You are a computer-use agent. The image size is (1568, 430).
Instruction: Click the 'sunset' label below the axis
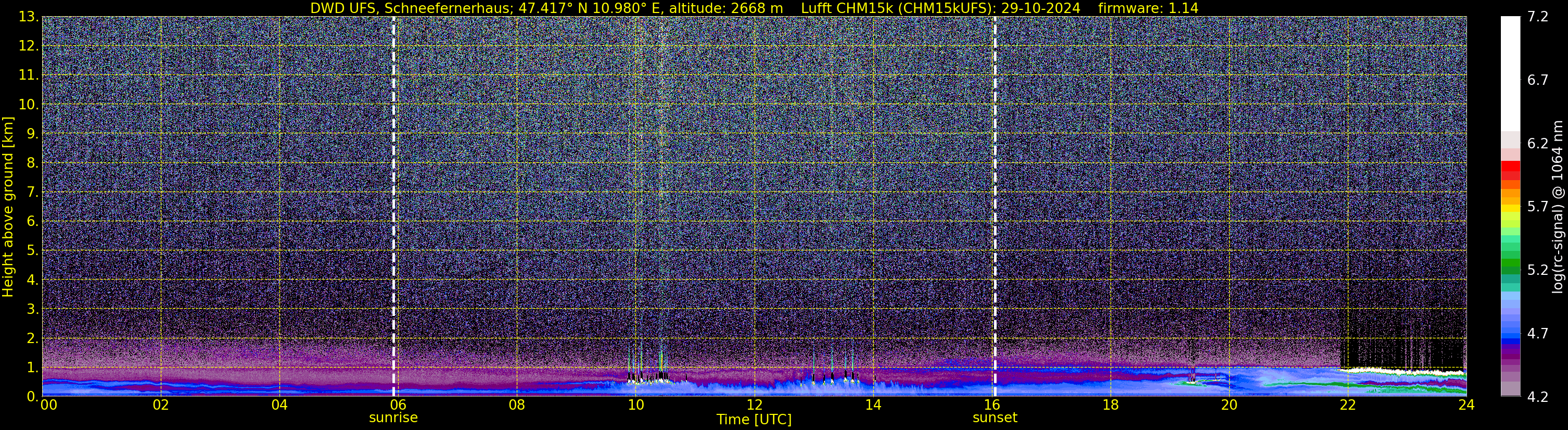pos(995,418)
